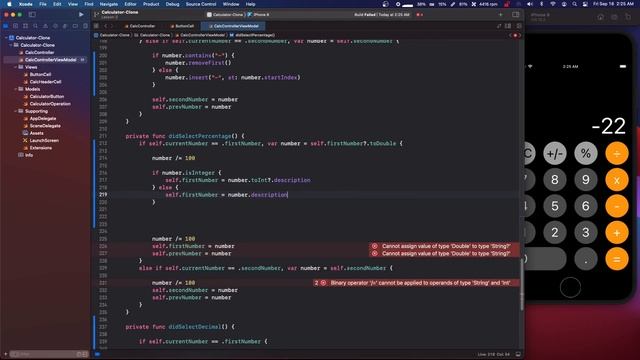Open the Report navigator icon
The image size is (640, 360).
click(x=85, y=26)
